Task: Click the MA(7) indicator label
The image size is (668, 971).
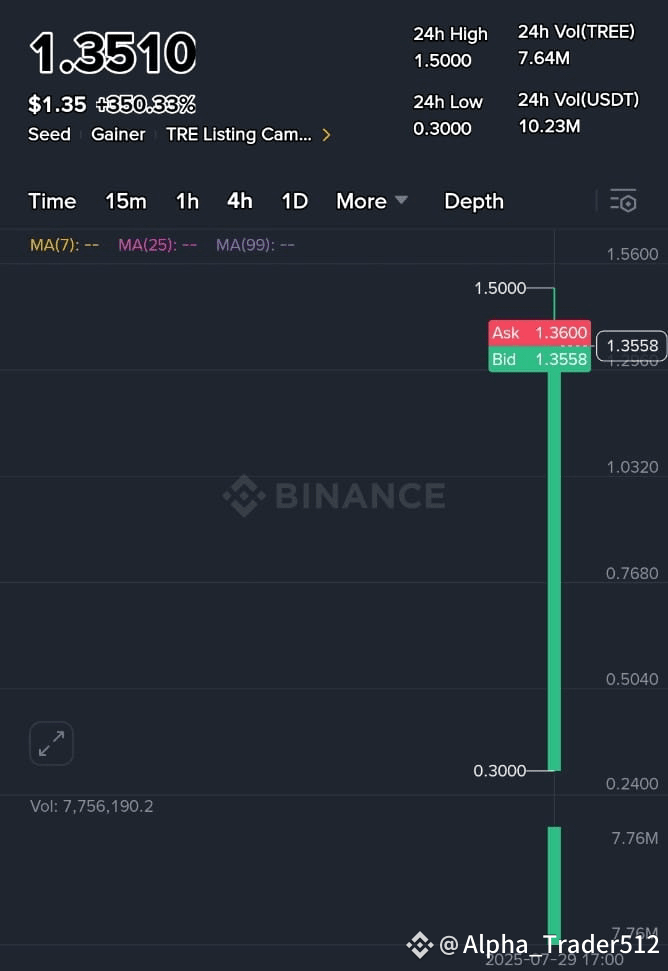Action: point(64,245)
